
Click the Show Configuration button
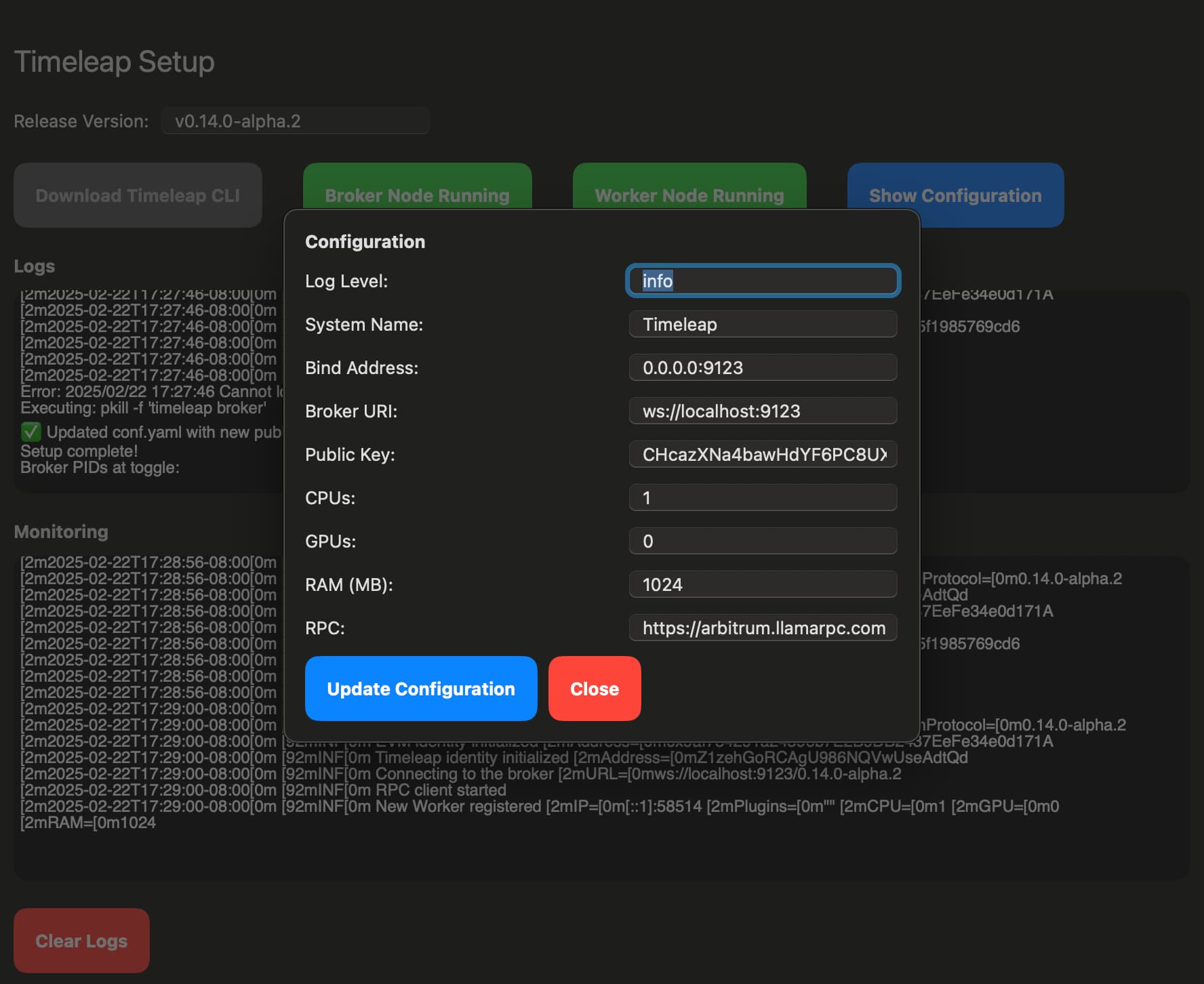(x=955, y=195)
